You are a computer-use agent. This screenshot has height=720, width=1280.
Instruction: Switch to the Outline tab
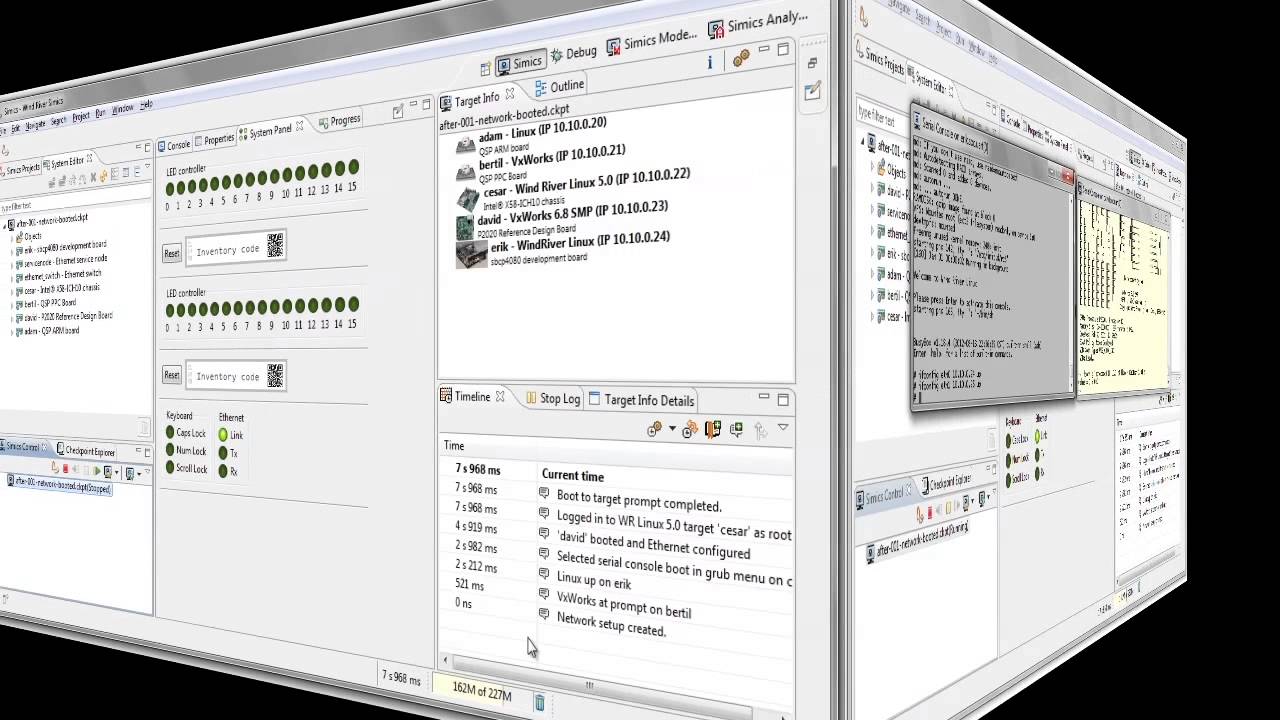(559, 86)
